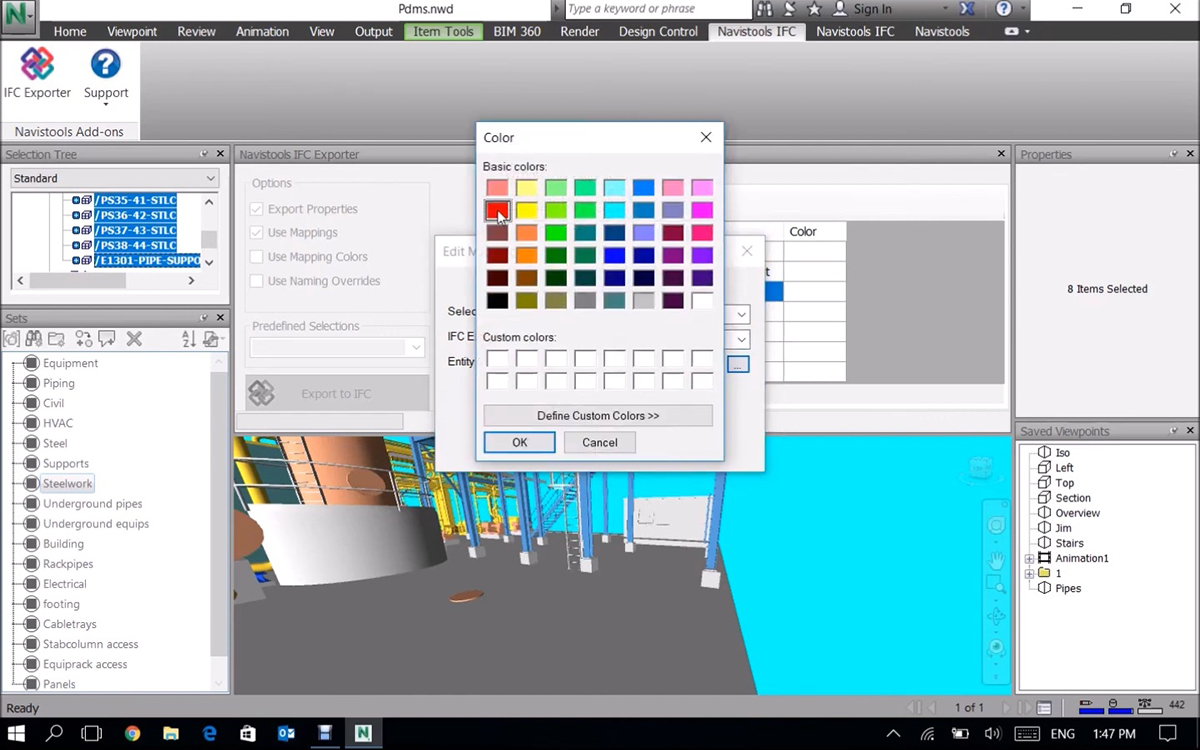The image size is (1200, 750).
Task: Select the Steelwork set in Sets panel
Action: click(x=67, y=483)
